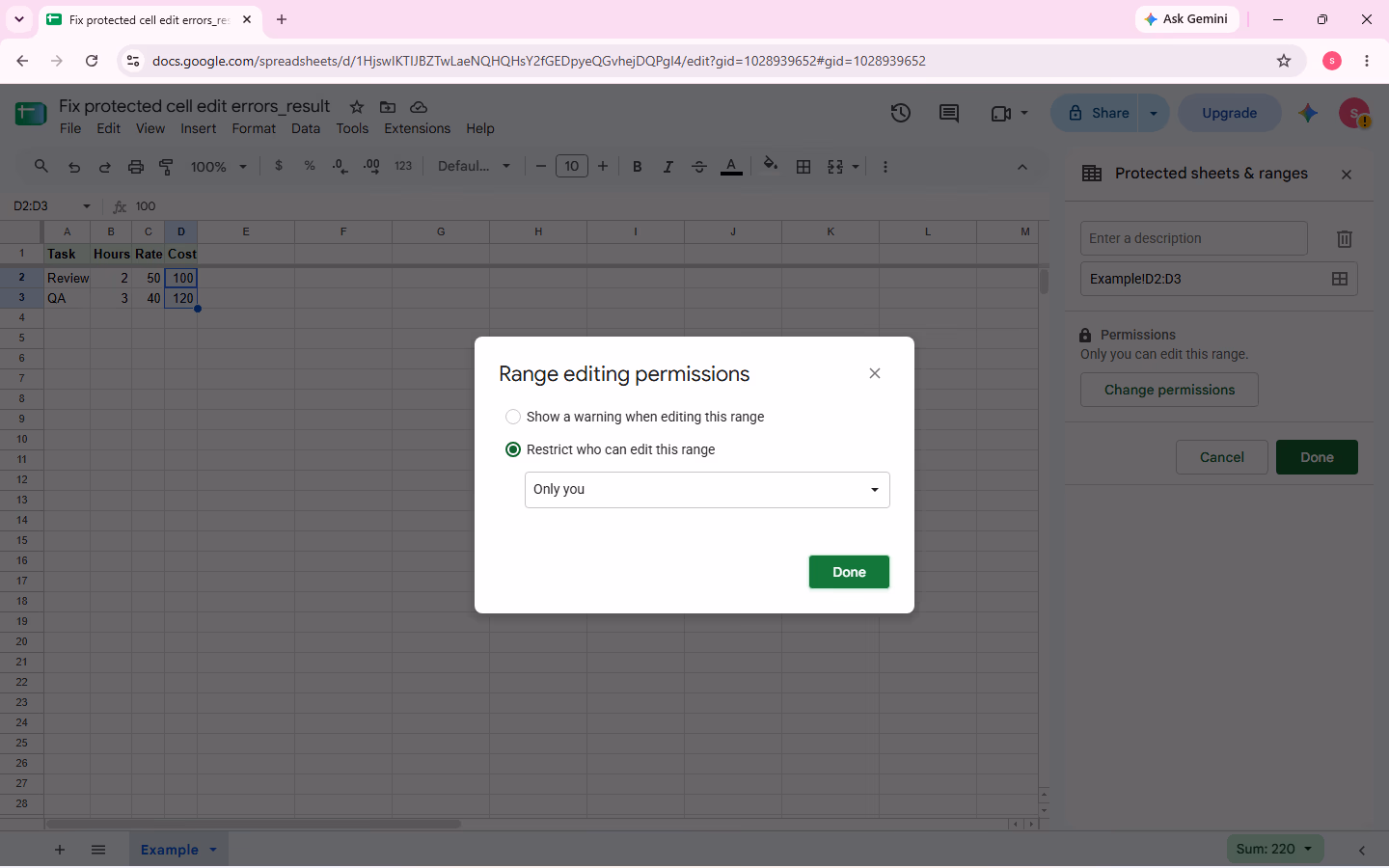
Task: Close the Protected sheets & ranges panel
Action: [1347, 175]
